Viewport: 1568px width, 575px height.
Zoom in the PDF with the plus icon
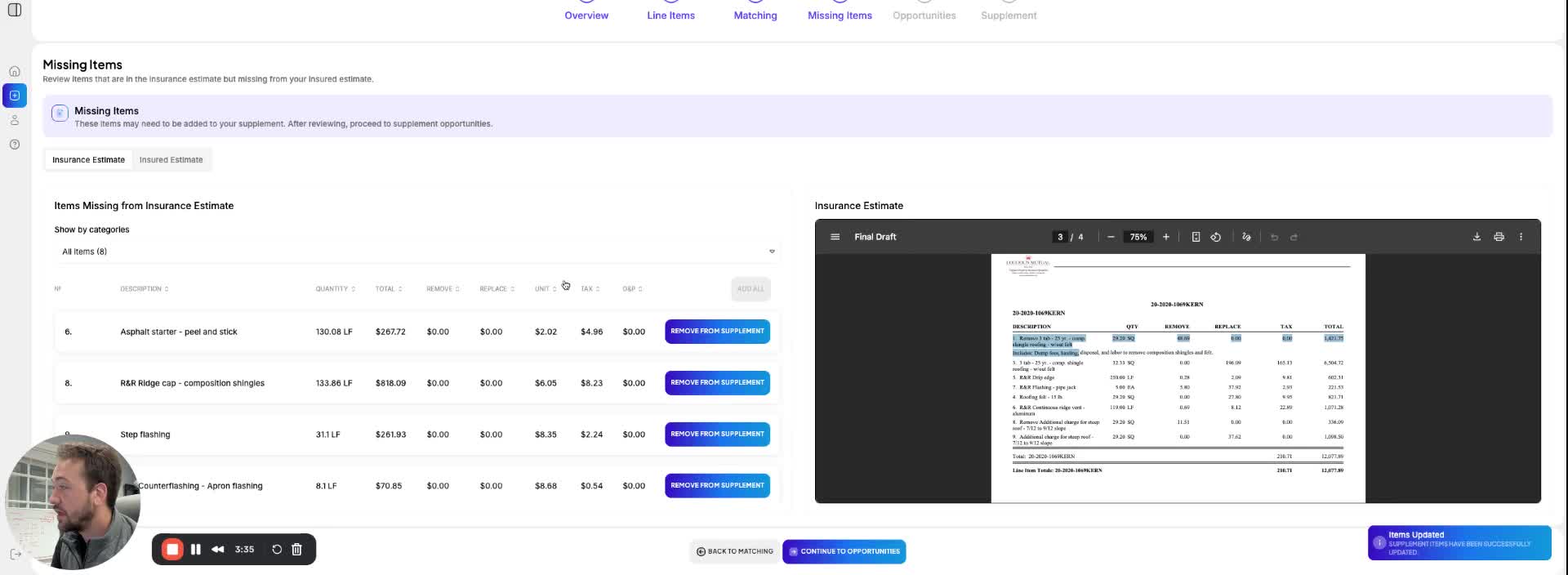pos(1166,237)
